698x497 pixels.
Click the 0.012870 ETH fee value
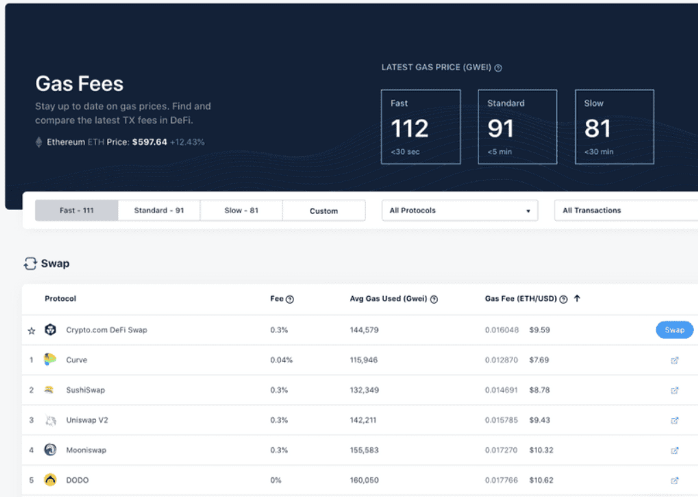pos(501,360)
